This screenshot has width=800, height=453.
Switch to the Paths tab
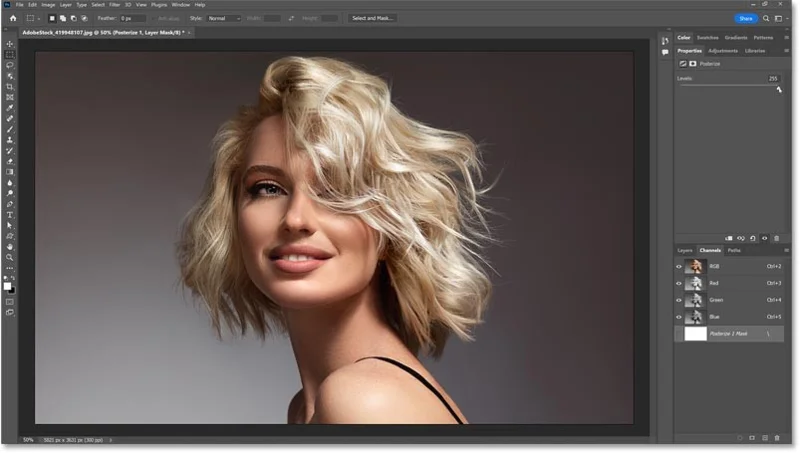[x=734, y=250]
